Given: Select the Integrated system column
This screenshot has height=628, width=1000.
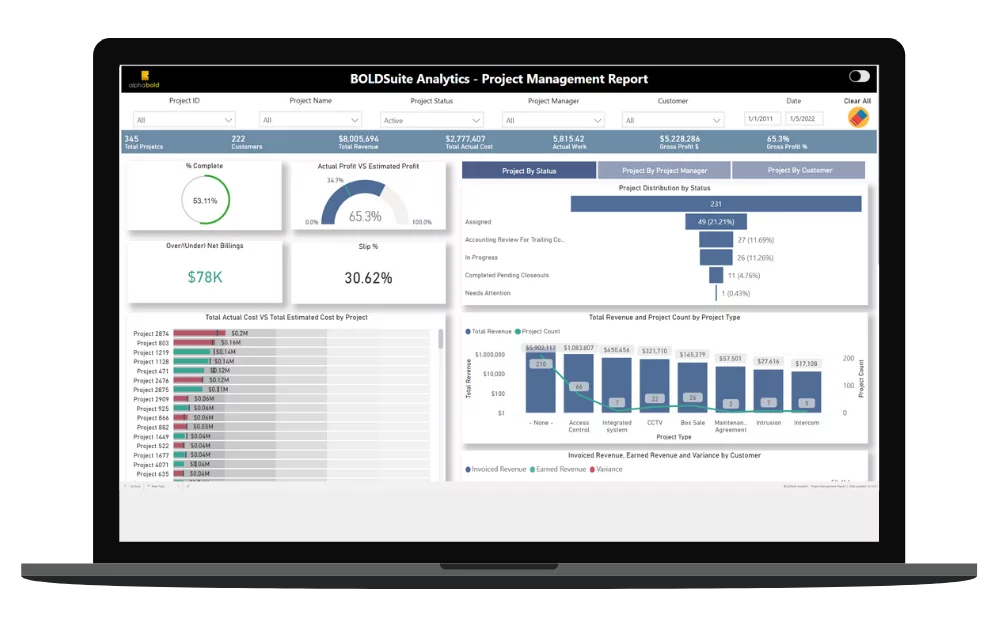Looking at the screenshot, I should pos(617,385).
